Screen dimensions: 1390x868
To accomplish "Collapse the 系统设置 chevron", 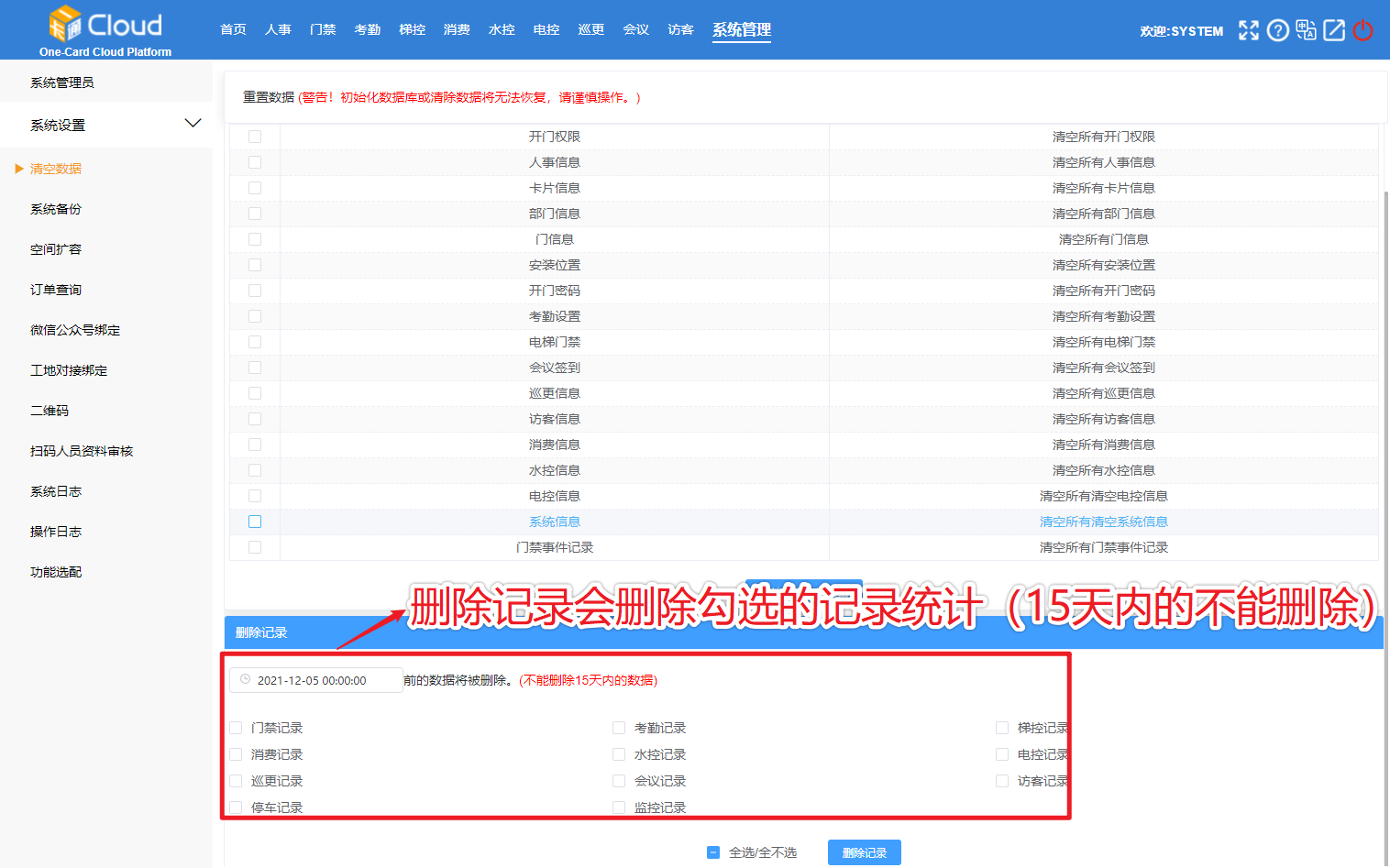I will (x=193, y=124).
